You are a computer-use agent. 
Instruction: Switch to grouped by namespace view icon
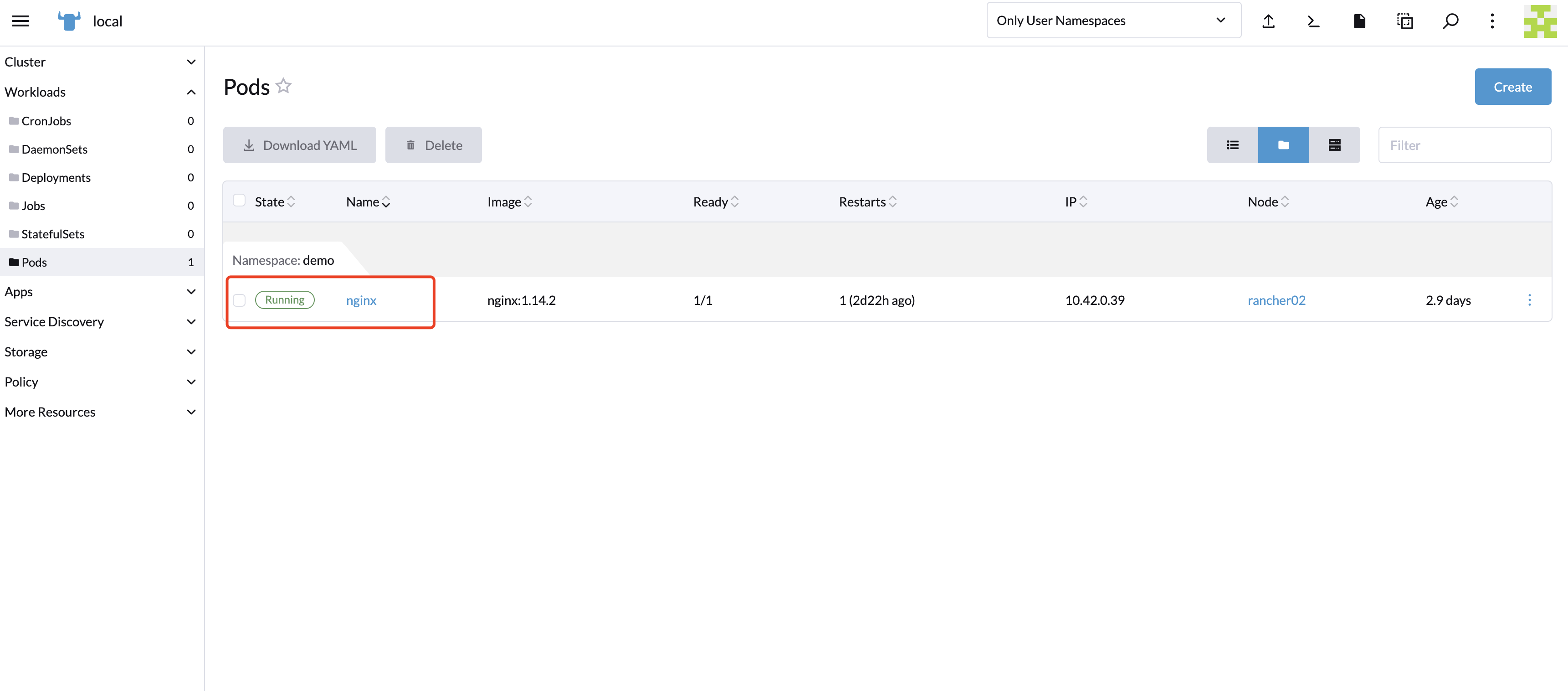1284,145
